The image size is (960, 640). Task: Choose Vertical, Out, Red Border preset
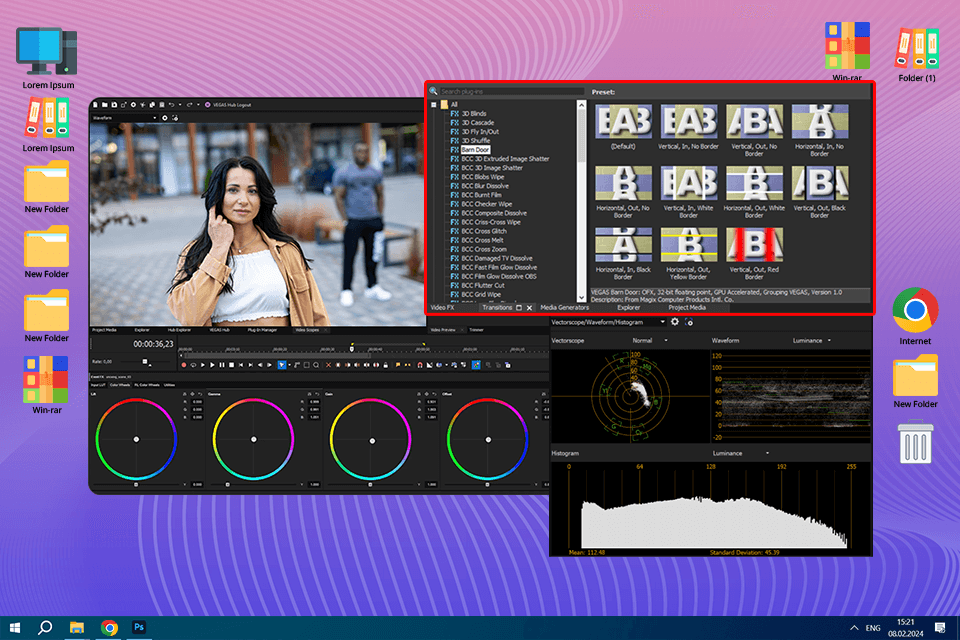point(754,244)
